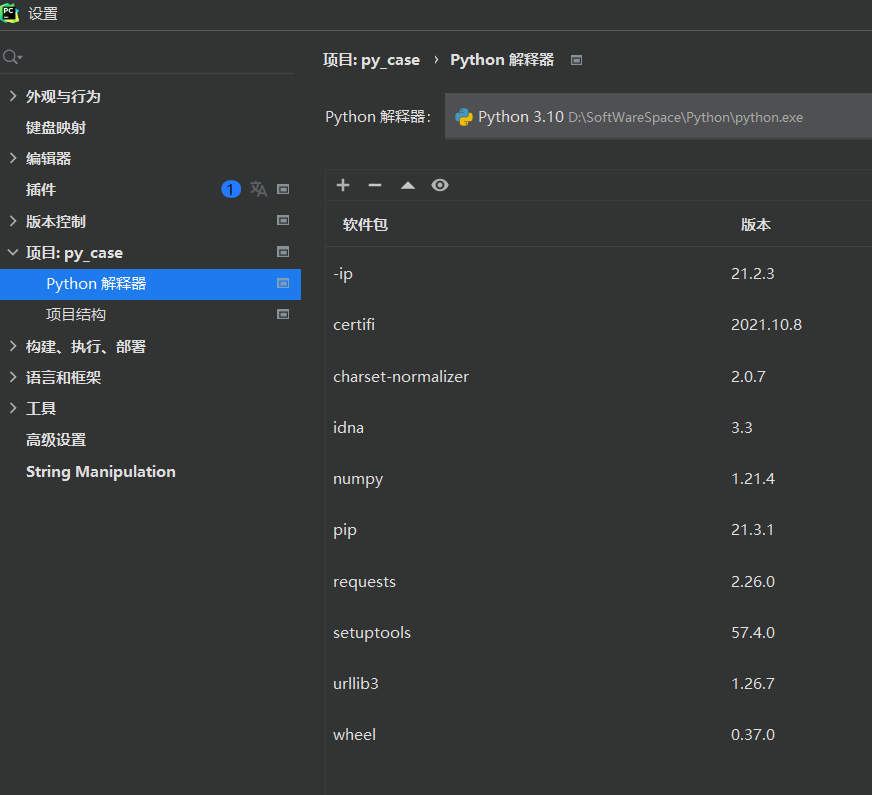The image size is (872, 795).
Task: Click the blue 1 badge beside 插件
Action: coord(231,189)
